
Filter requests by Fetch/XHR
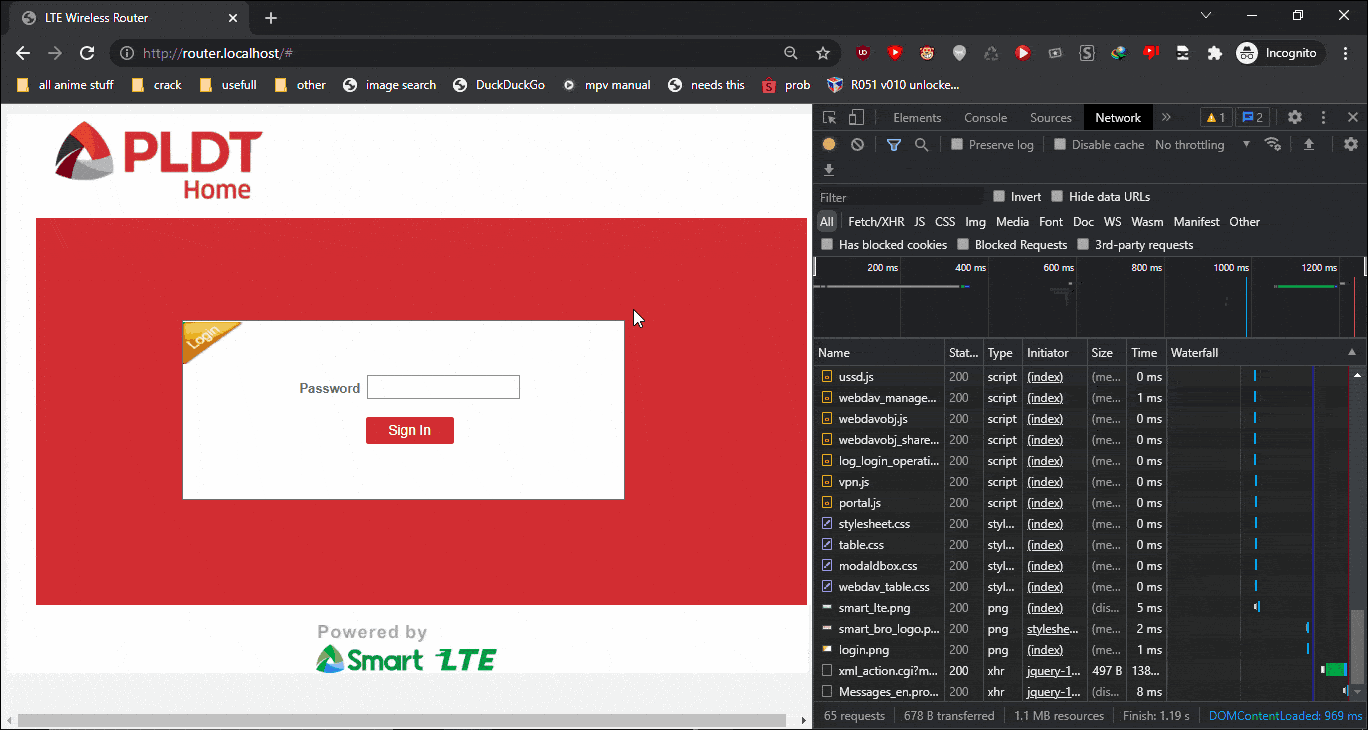coord(876,222)
